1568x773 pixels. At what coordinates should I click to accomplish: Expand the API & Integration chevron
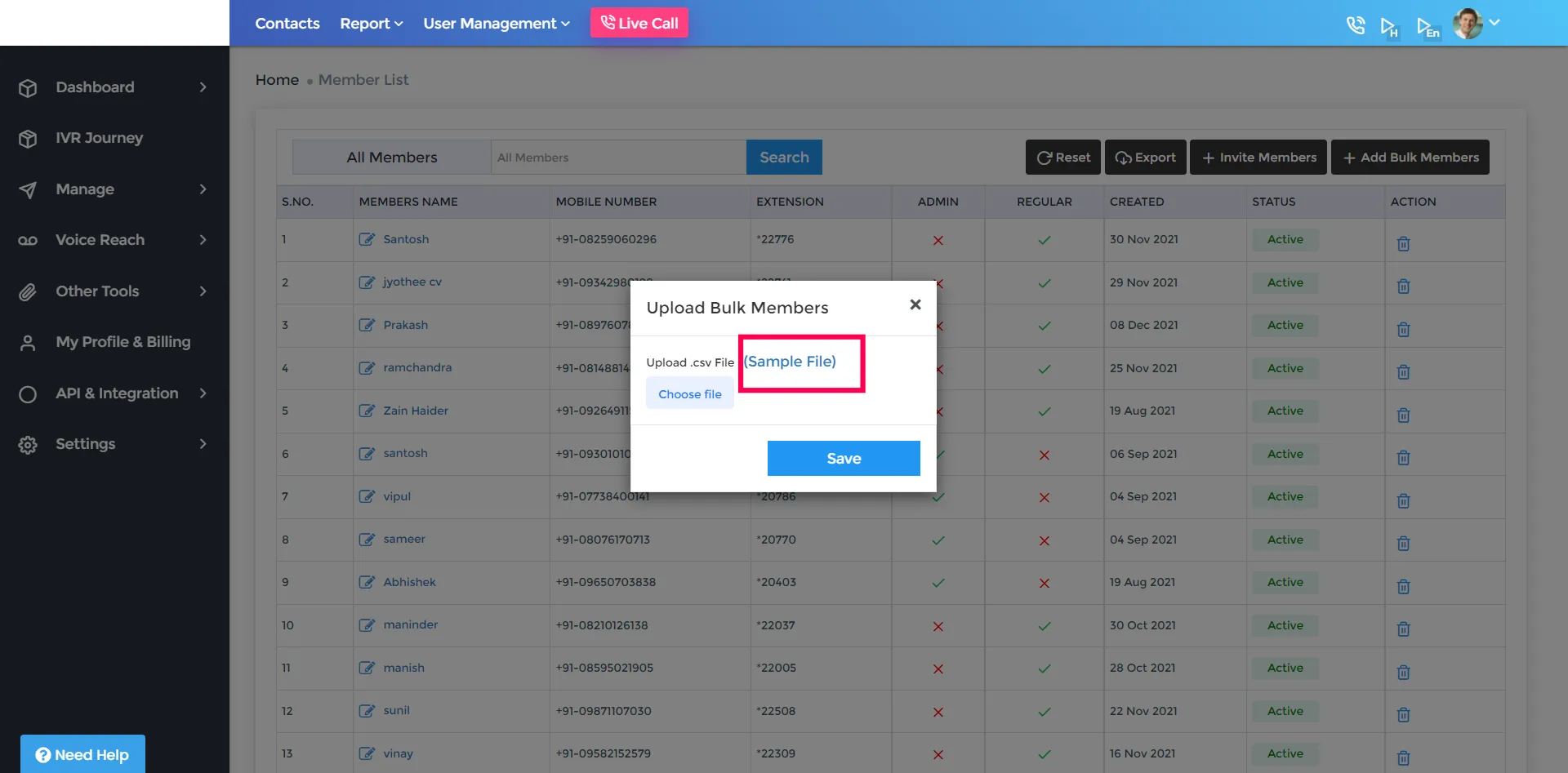[203, 393]
